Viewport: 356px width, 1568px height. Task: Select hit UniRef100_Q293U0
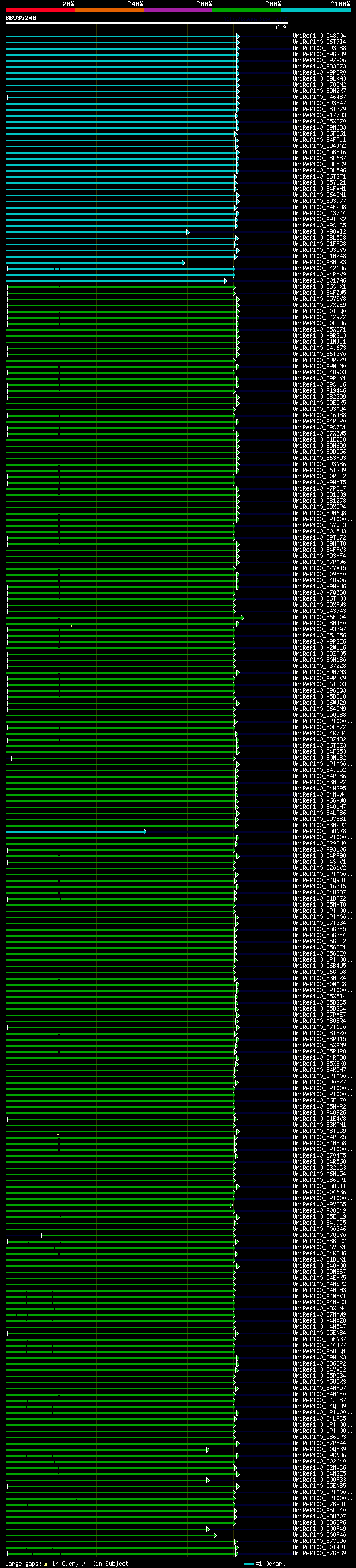click(319, 844)
